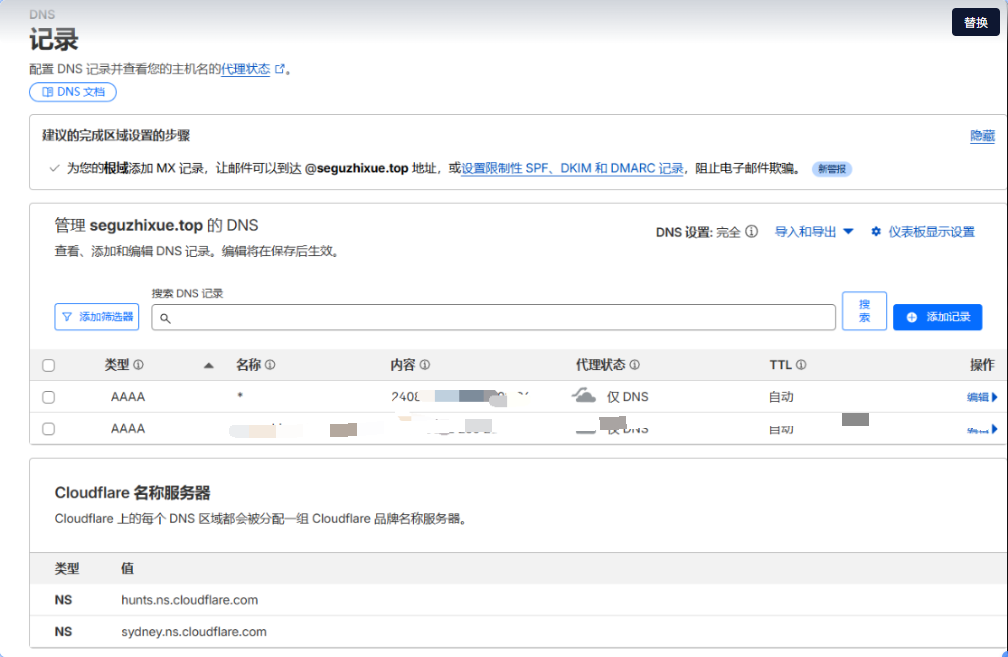Click the info icon beside 类型 column header

coord(139,366)
